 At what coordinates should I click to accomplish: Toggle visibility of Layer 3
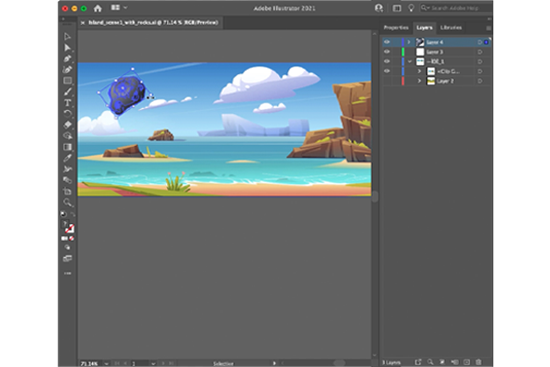(x=387, y=52)
